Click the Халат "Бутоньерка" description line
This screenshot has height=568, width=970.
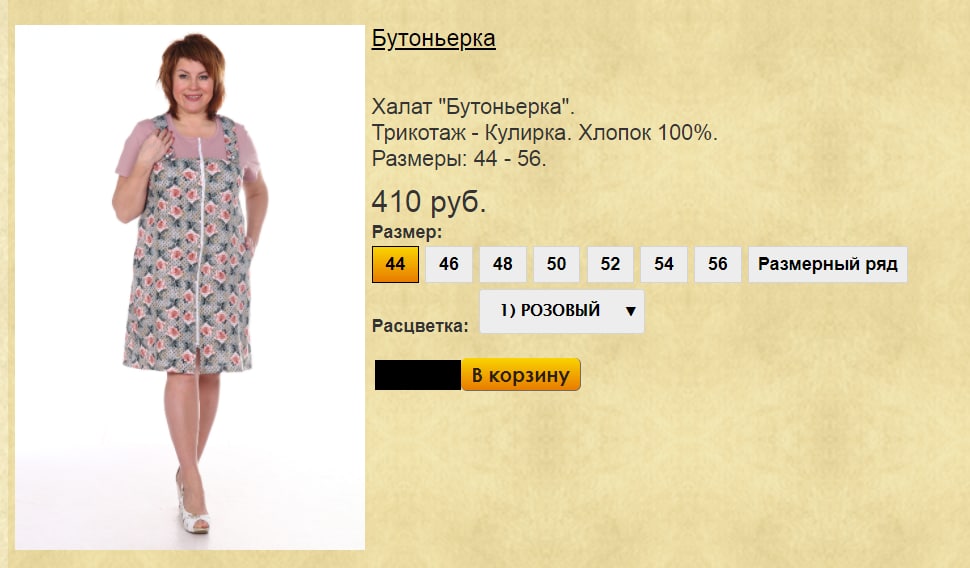(x=473, y=107)
